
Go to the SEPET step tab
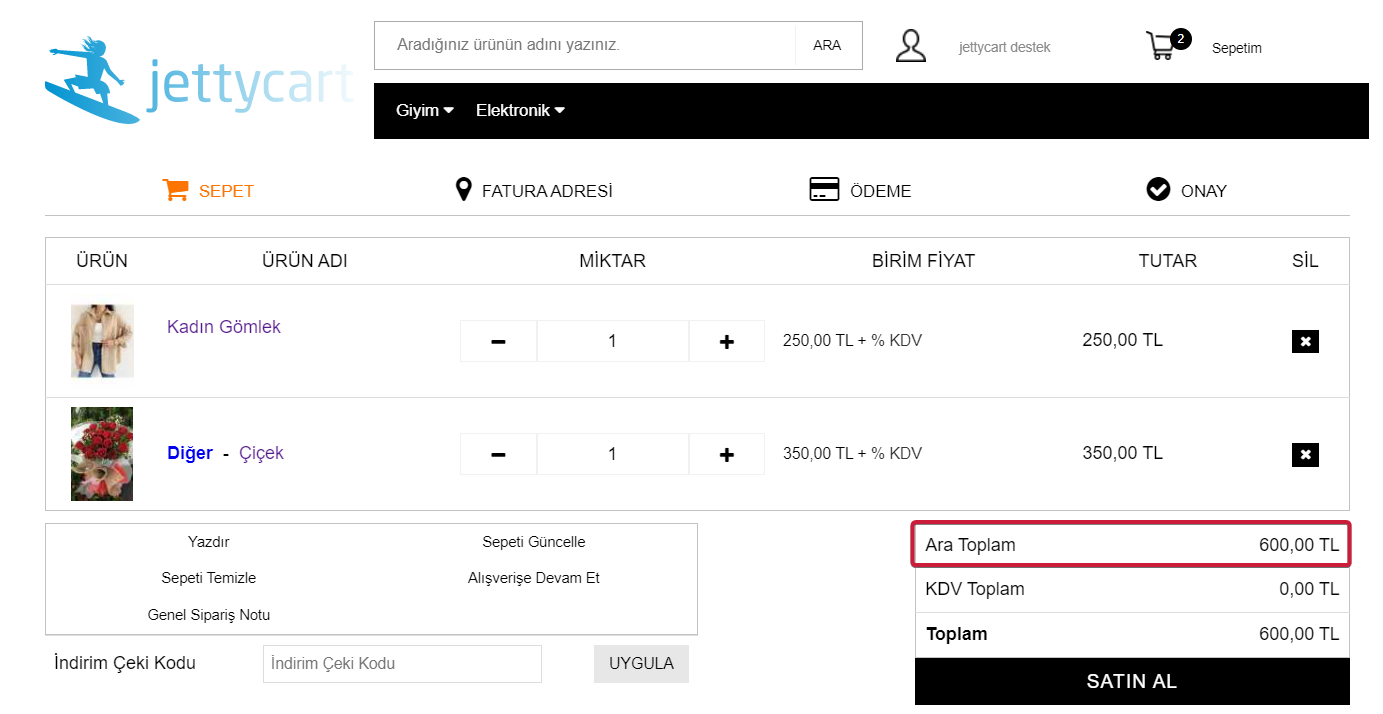coord(226,191)
